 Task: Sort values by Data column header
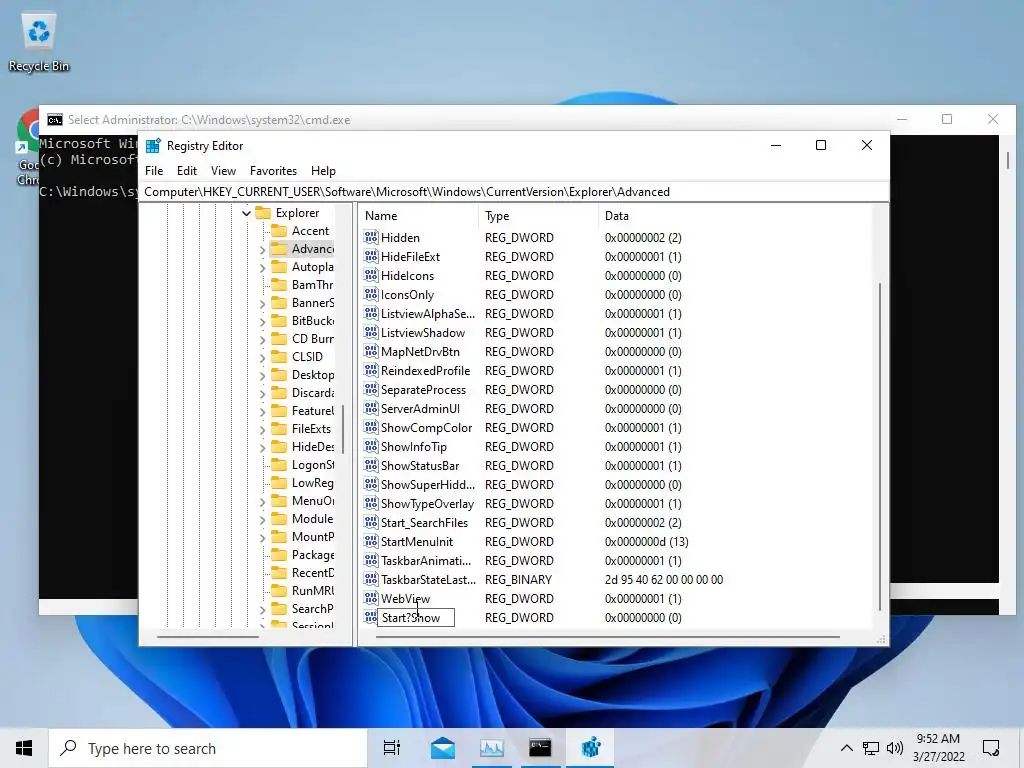[734, 216]
